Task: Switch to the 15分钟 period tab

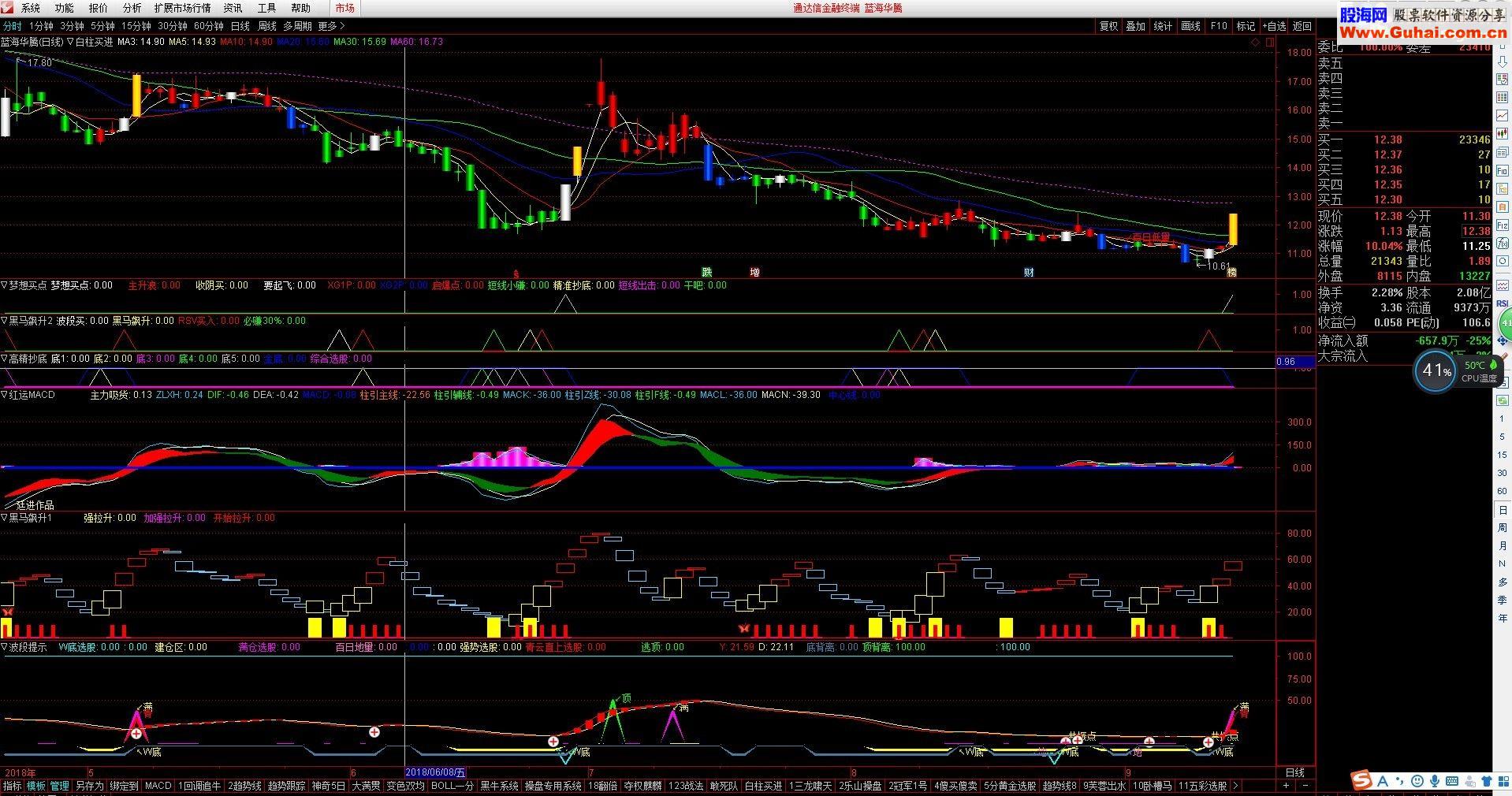Action: 136,26
